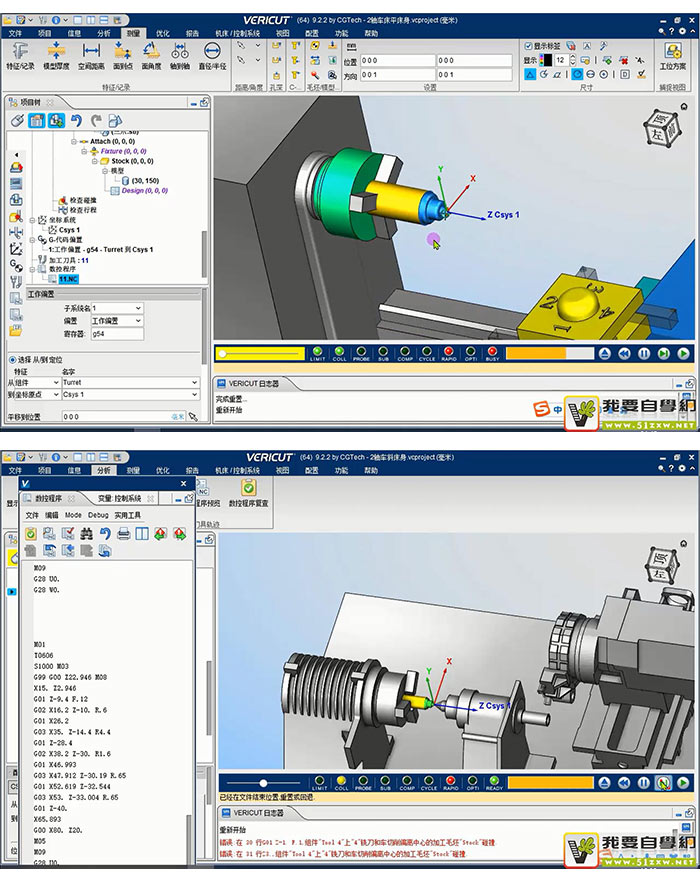Click animation speed slider in bottom window
Viewport: 700px width, 878px height.
click(263, 783)
